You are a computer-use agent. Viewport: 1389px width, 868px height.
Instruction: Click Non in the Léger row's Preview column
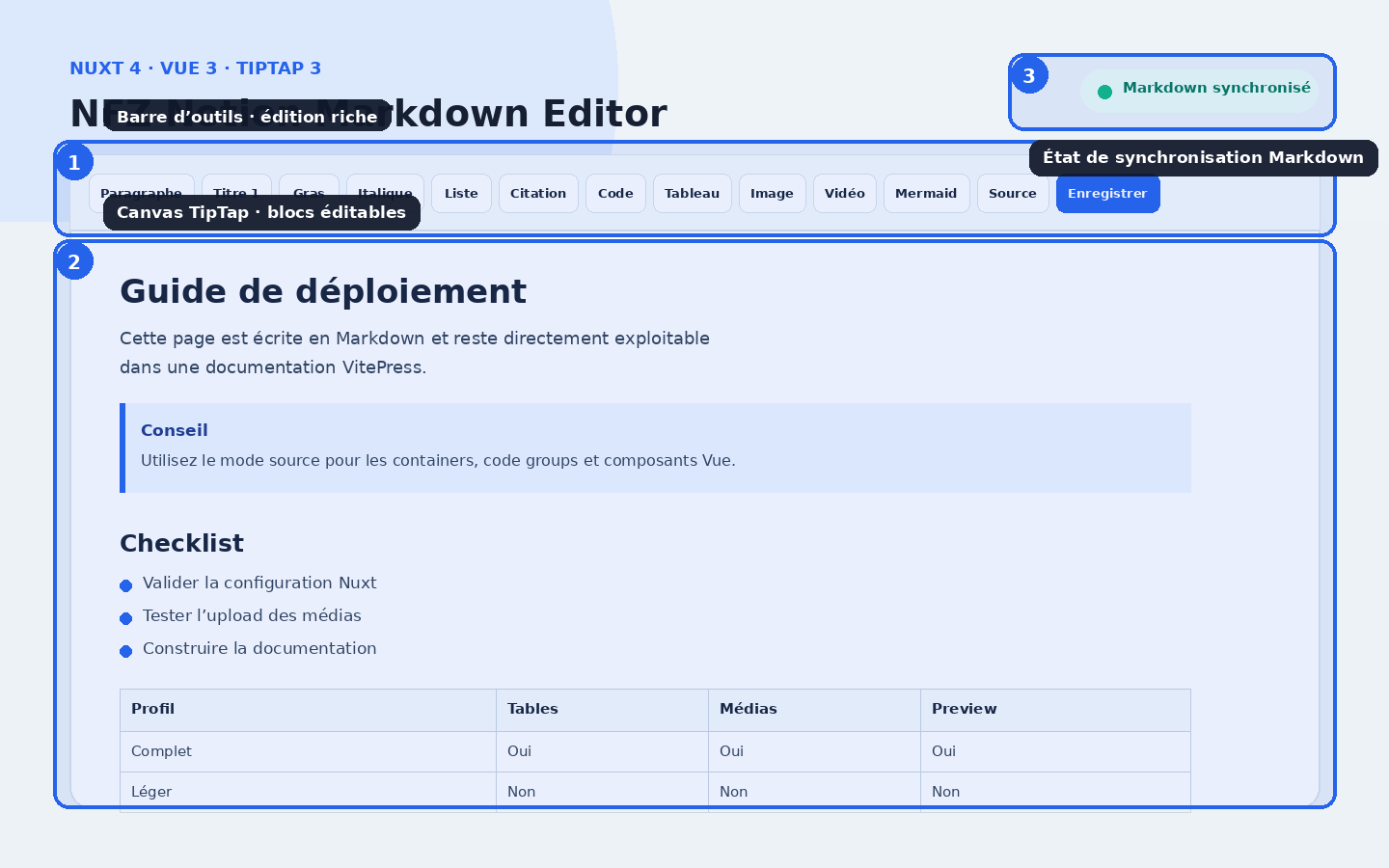pos(1055,792)
